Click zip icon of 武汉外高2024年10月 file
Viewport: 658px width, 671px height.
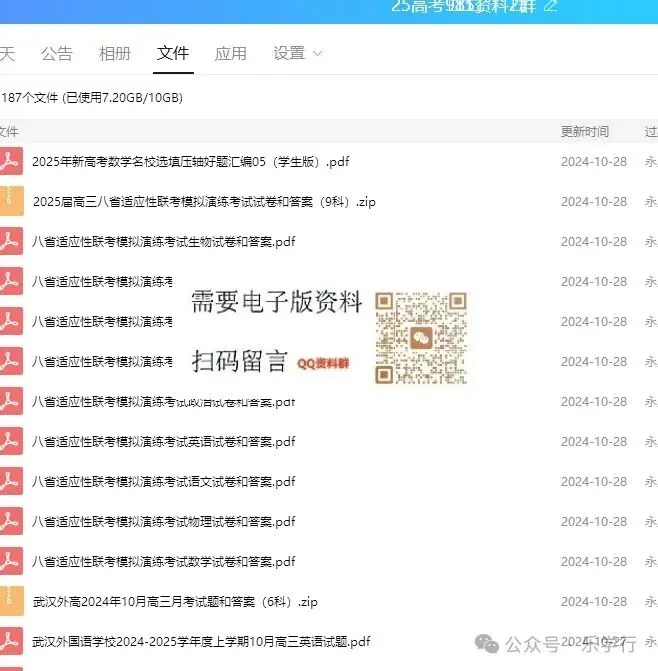pyautogui.click(x=11, y=601)
